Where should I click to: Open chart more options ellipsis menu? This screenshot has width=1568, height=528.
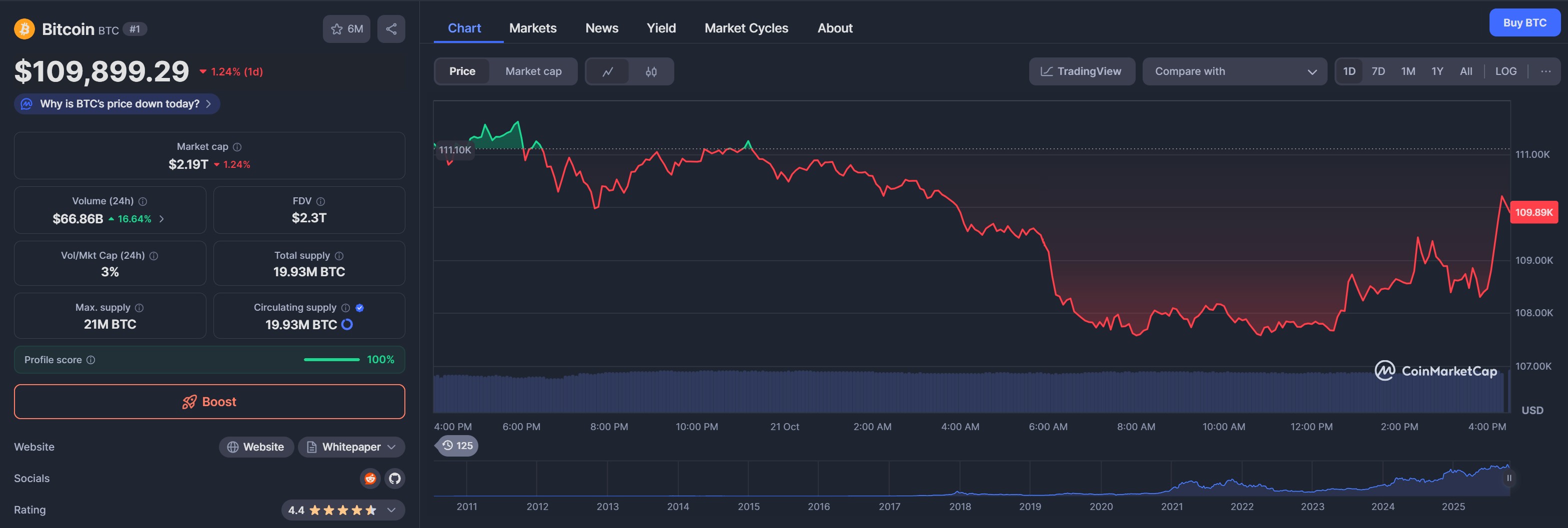click(x=1546, y=72)
